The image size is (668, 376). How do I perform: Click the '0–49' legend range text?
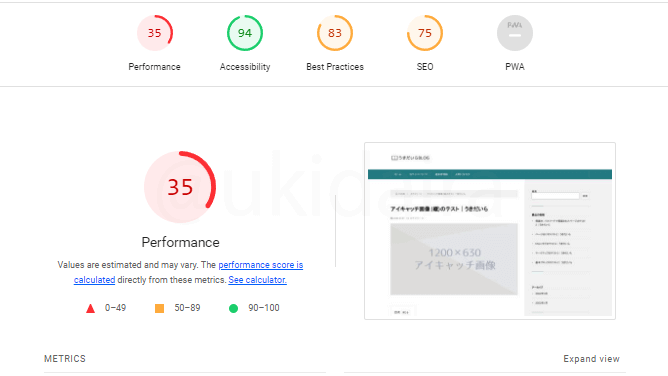(x=115, y=308)
